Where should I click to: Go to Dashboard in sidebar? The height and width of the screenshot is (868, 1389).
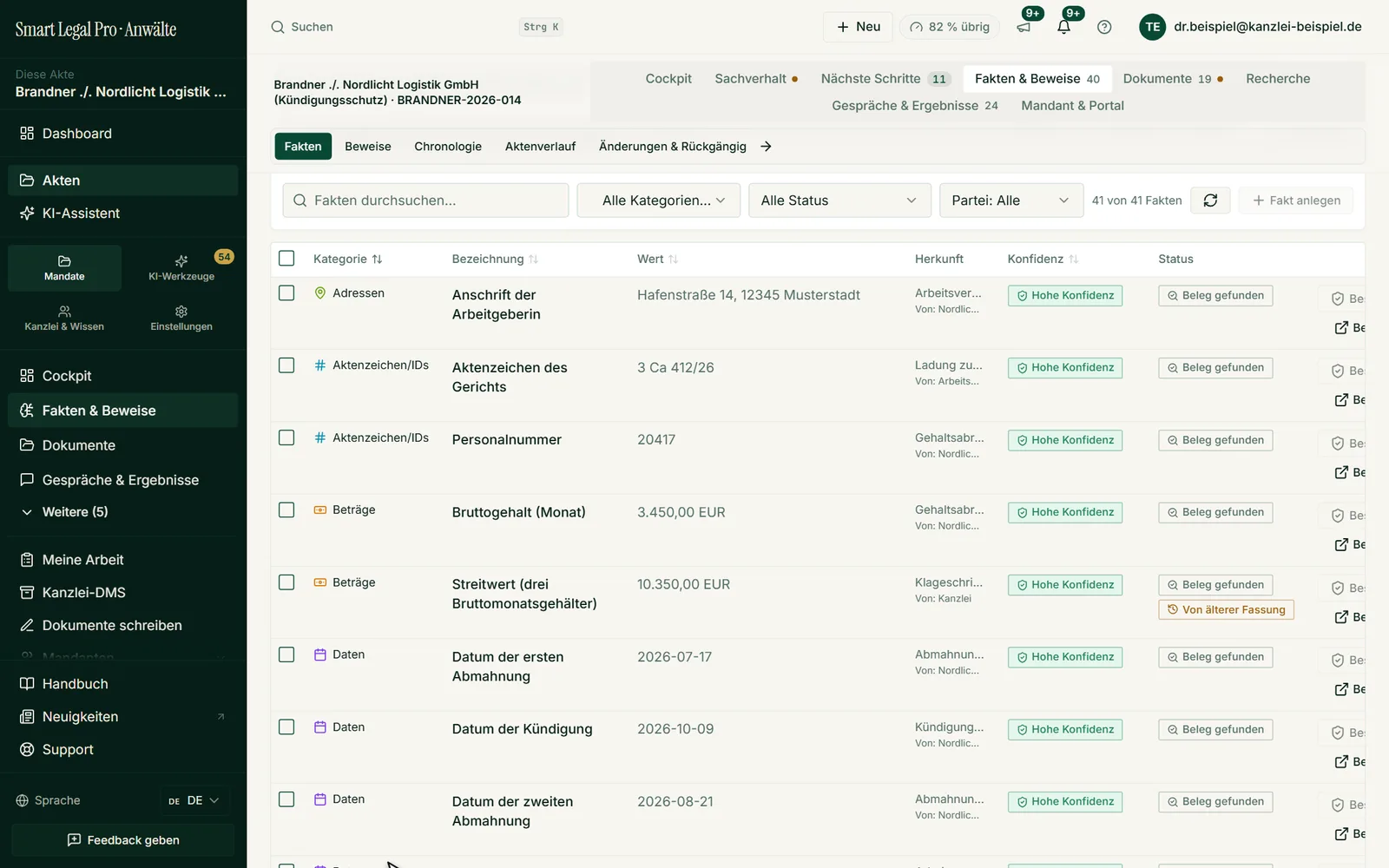(x=123, y=134)
